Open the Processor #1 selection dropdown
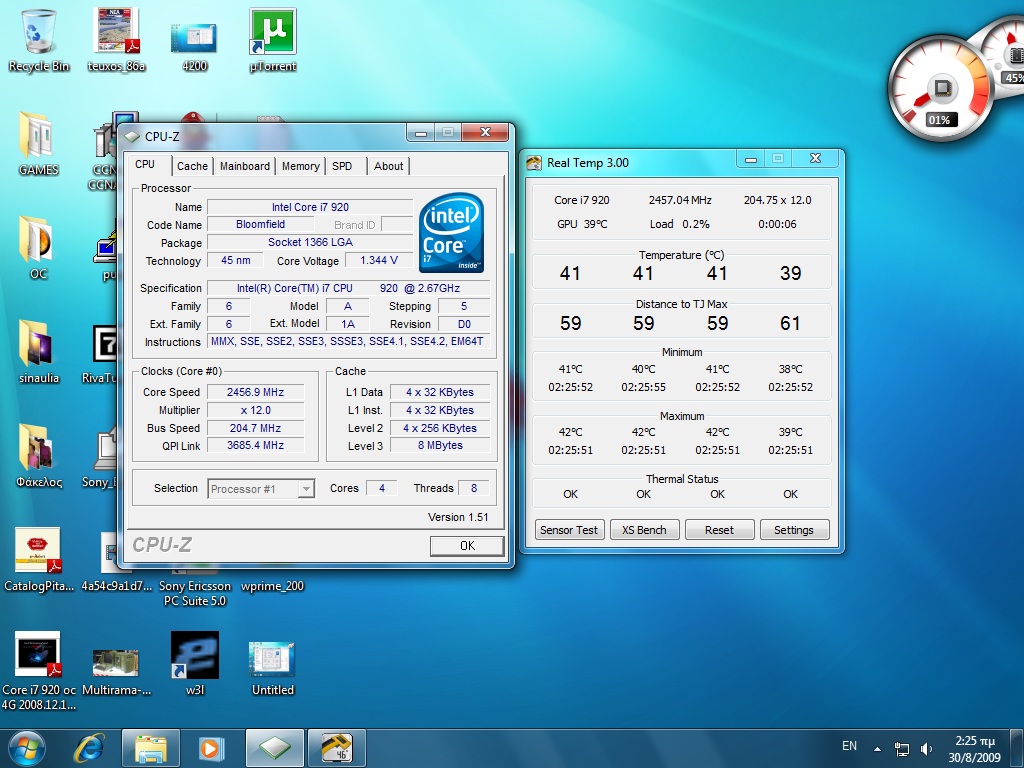 coord(261,488)
